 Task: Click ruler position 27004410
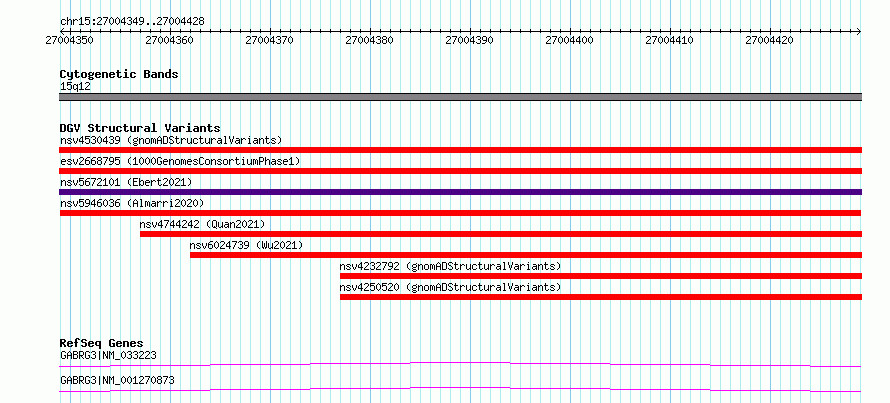669,41
